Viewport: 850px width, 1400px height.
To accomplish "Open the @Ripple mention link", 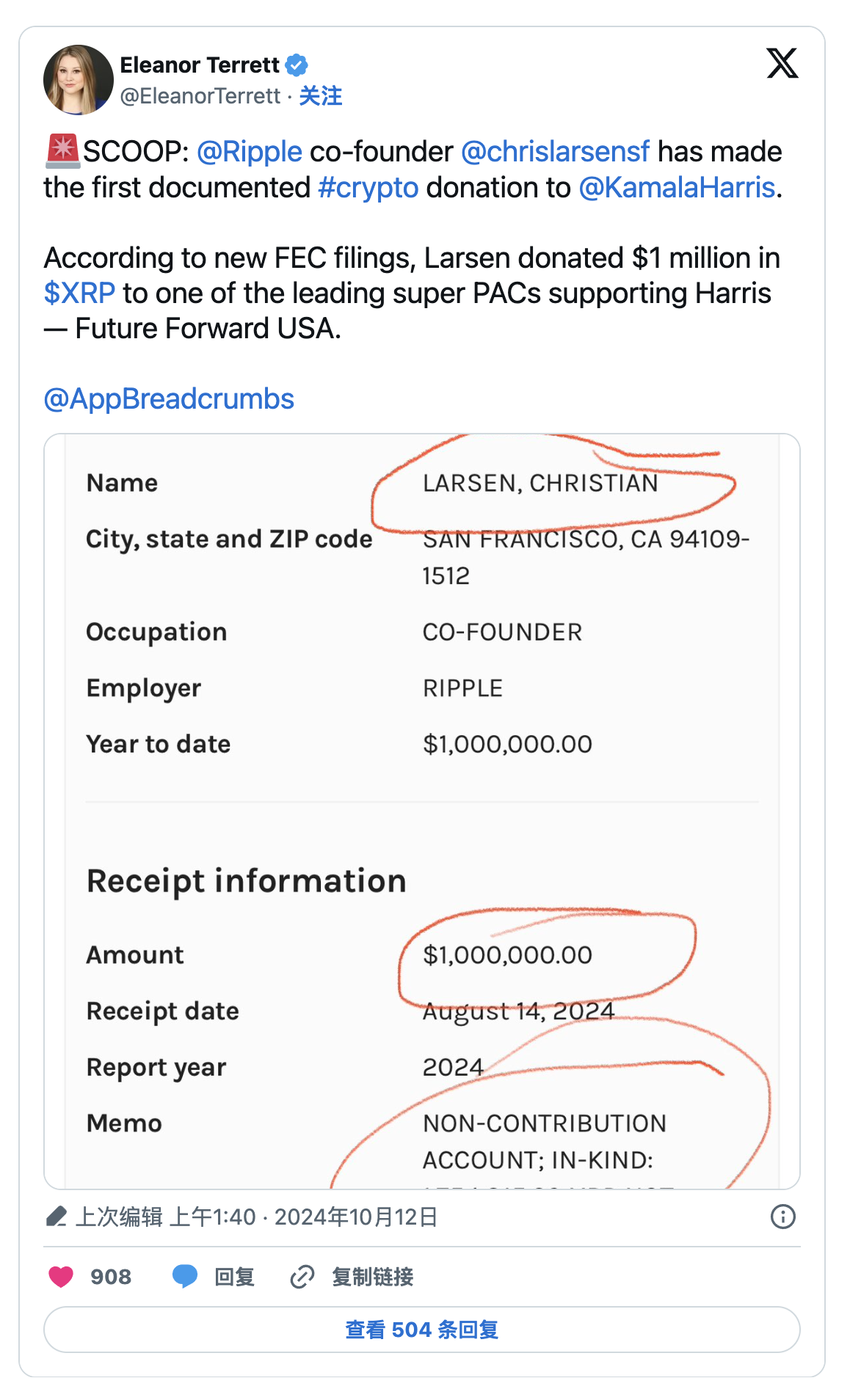I will [x=250, y=152].
